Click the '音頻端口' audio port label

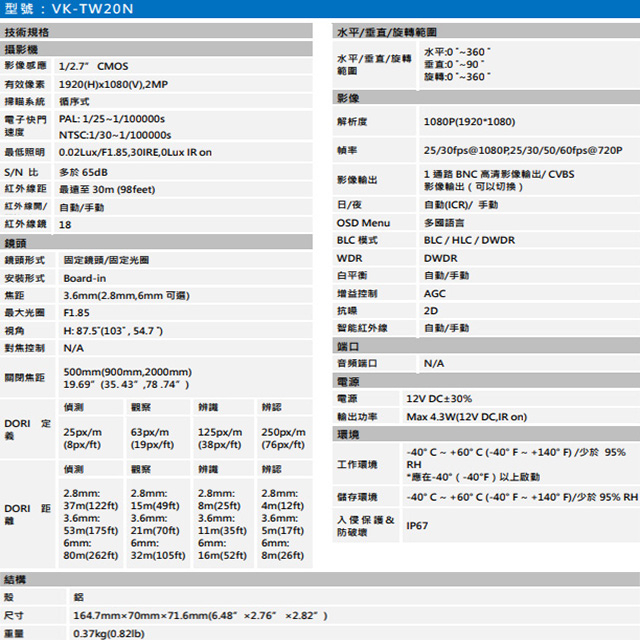click(x=357, y=363)
